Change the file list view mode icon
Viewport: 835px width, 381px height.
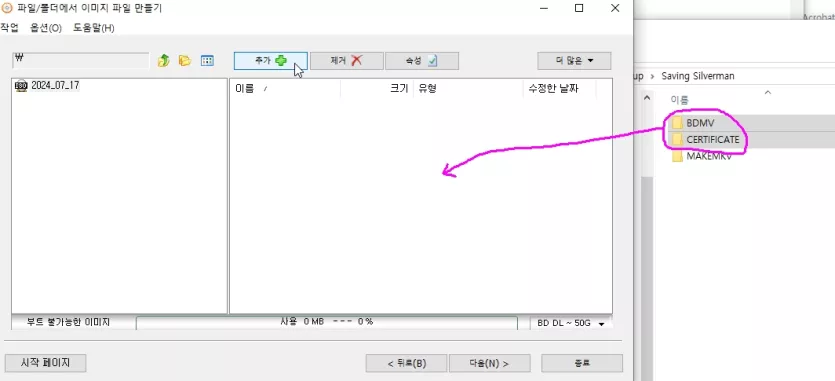pyautogui.click(x=207, y=61)
